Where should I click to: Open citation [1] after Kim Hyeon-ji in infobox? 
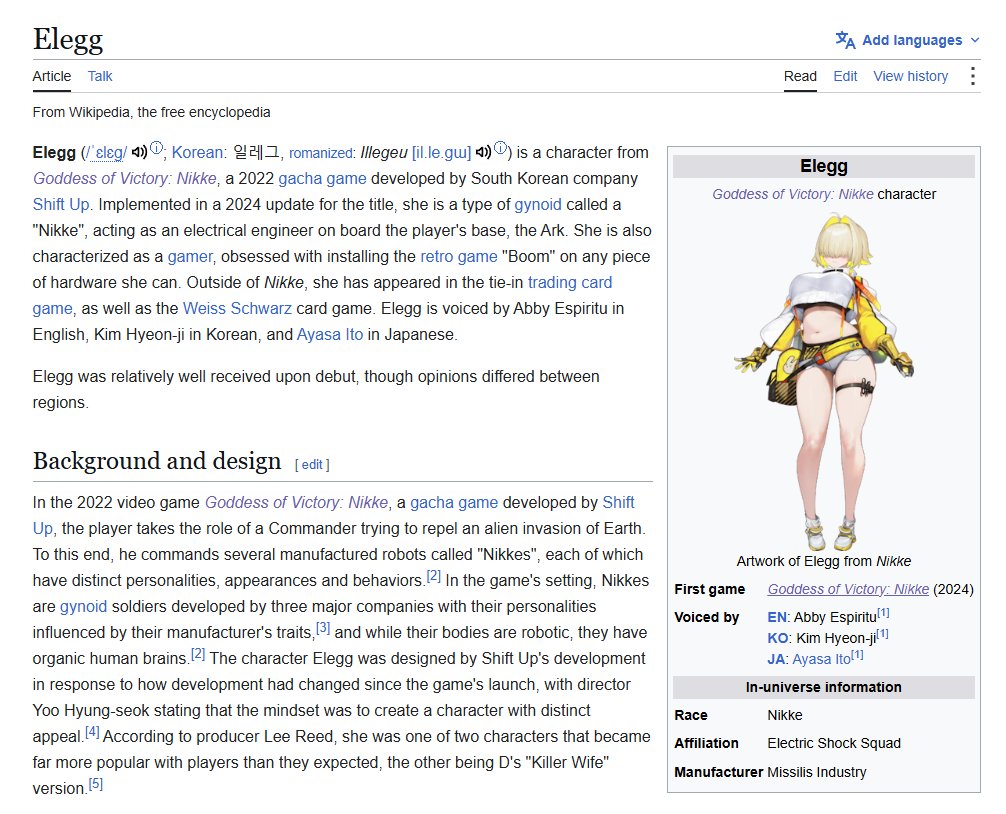pos(882,634)
